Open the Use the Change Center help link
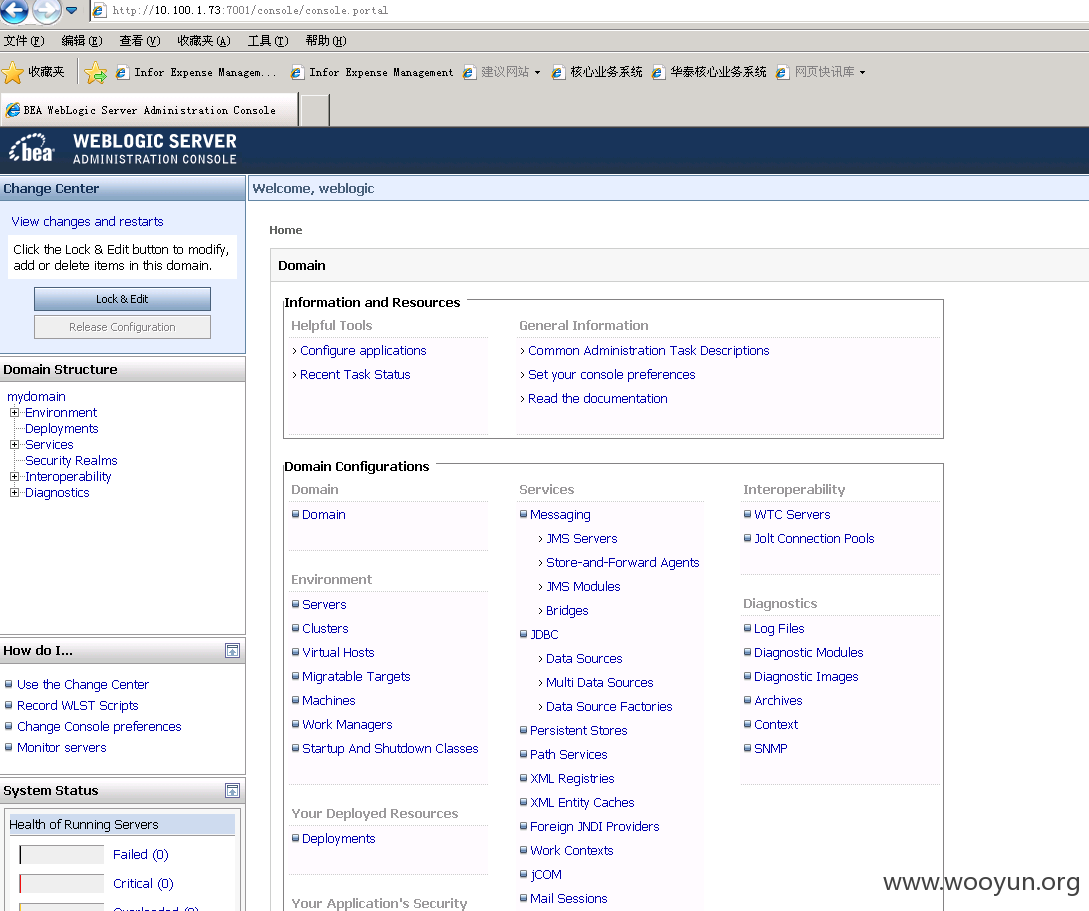 point(83,685)
